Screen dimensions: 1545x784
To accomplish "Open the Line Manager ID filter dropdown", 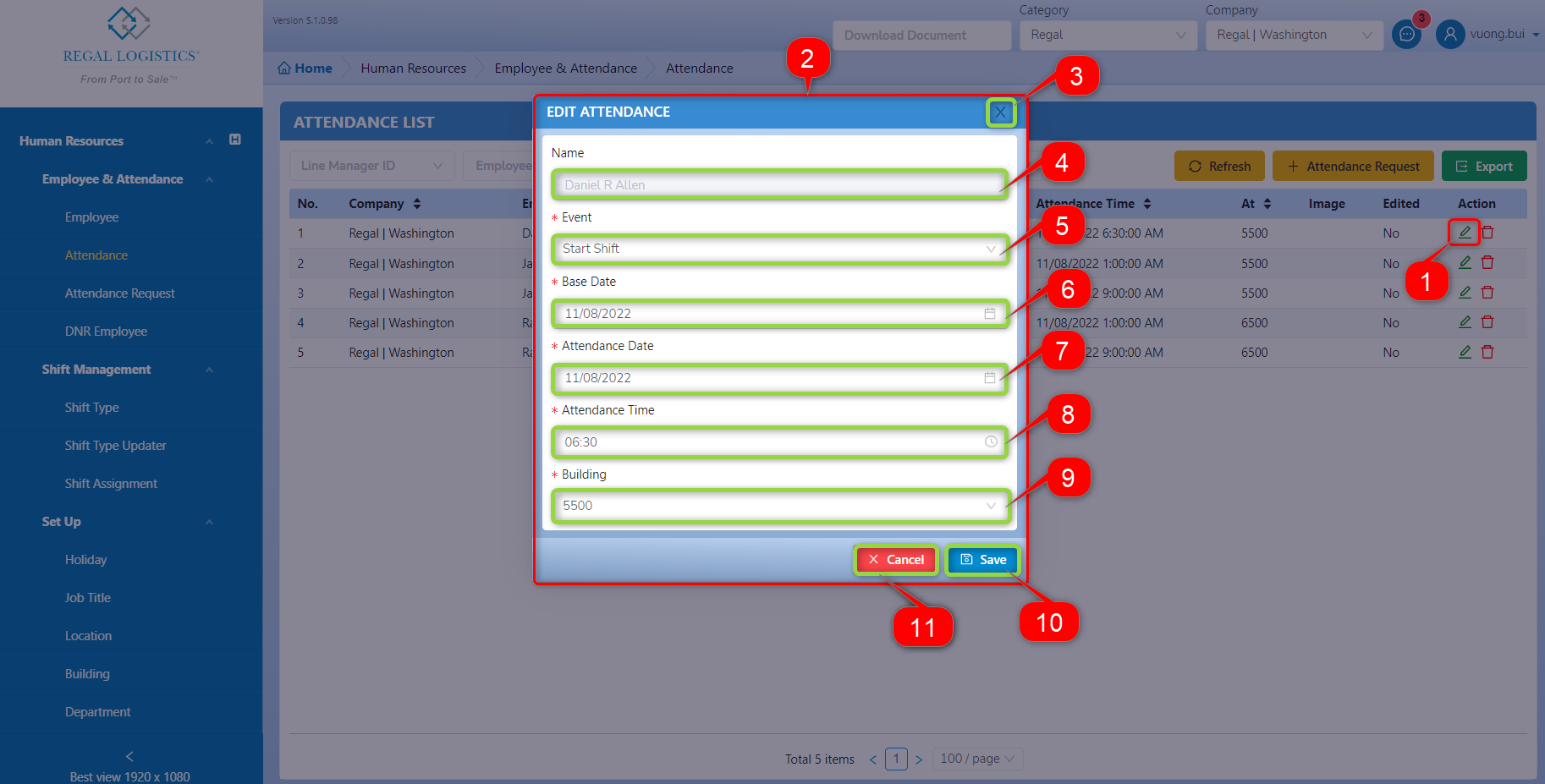I will coord(372,166).
